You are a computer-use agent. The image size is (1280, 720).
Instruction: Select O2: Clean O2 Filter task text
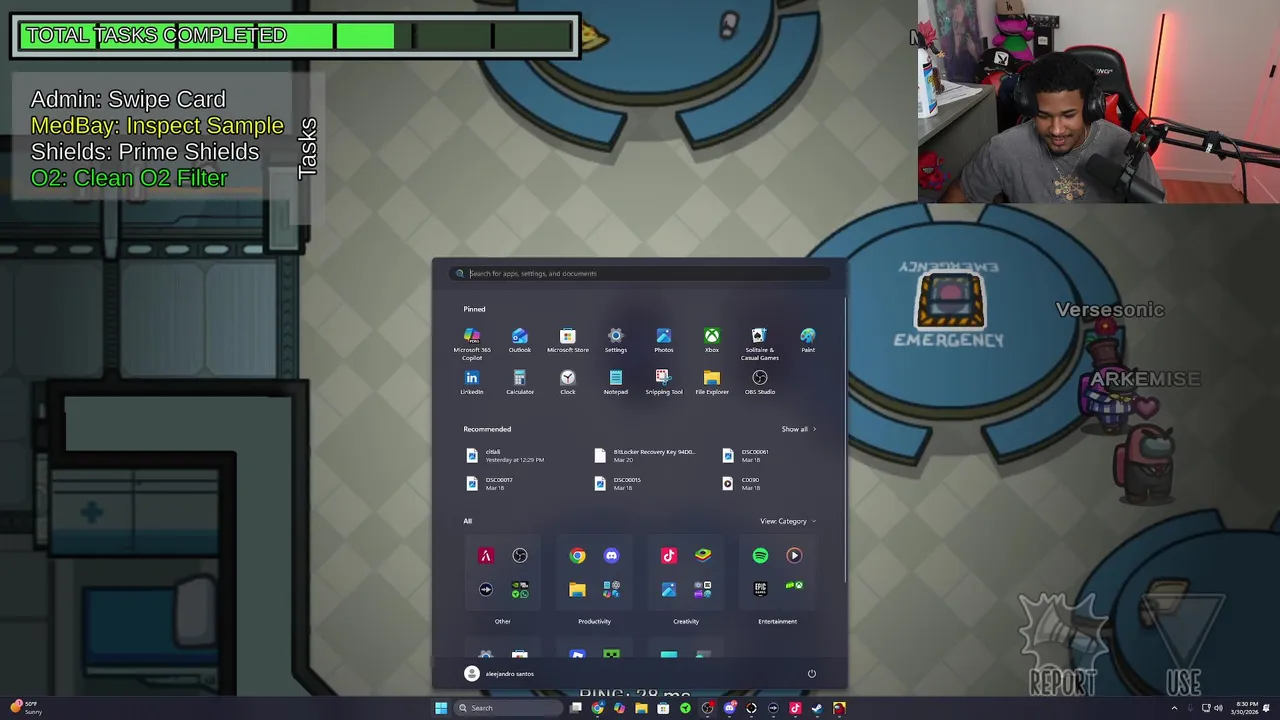(129, 178)
